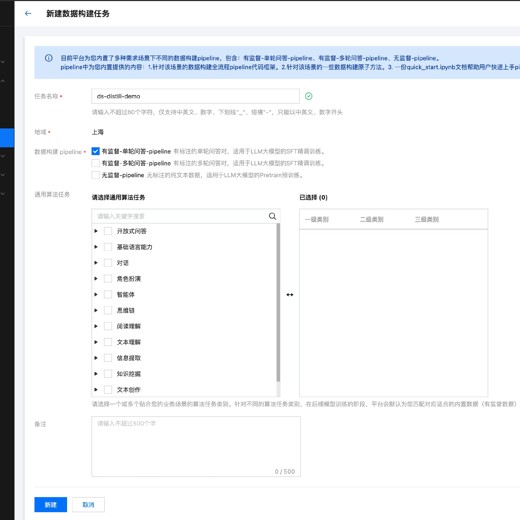Click the 取消 button
The height and width of the screenshot is (520, 520).
click(88, 505)
